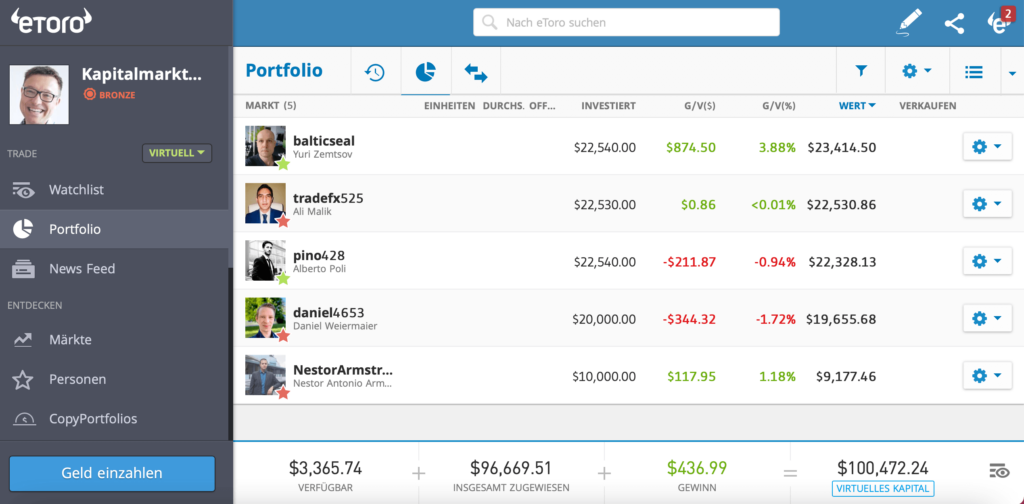This screenshot has width=1024, height=504.
Task: Open the pencil write-post icon
Action: [x=908, y=23]
